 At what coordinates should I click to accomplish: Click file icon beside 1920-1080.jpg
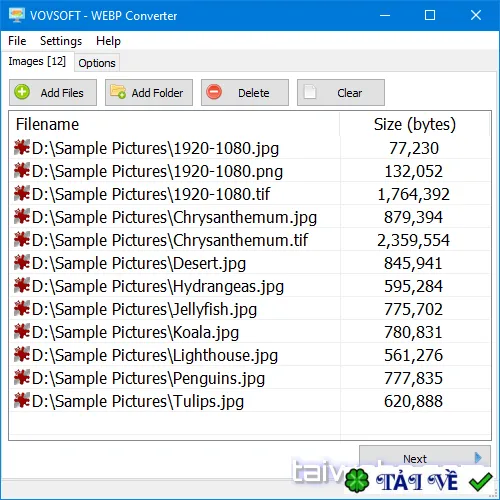pyautogui.click(x=22, y=148)
